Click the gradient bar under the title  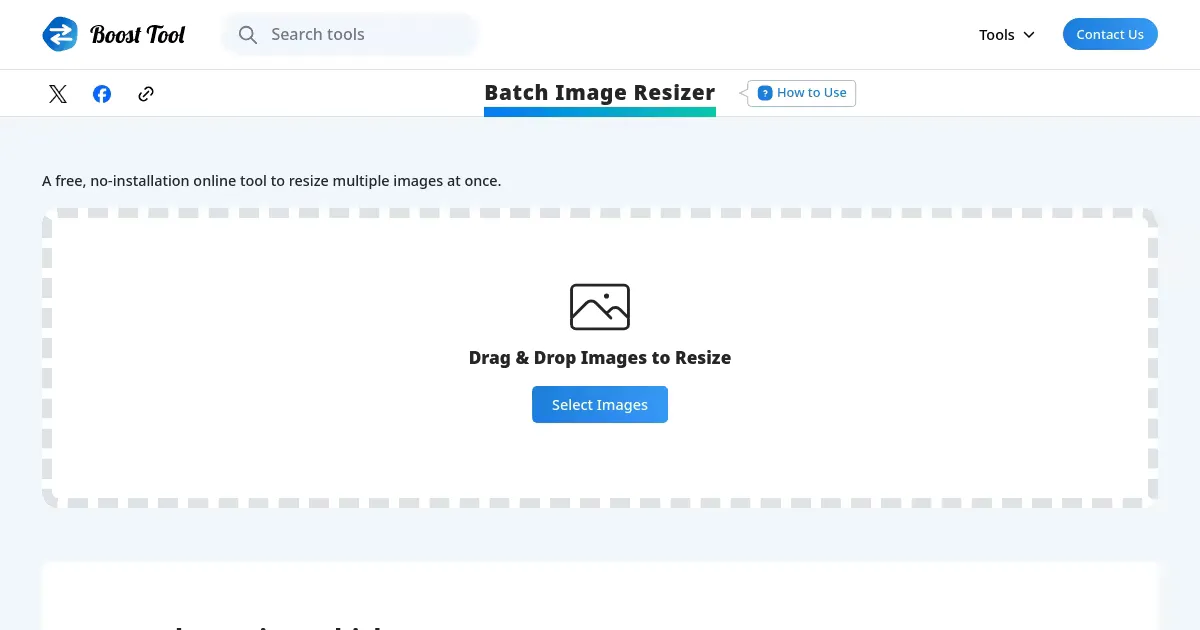click(600, 112)
